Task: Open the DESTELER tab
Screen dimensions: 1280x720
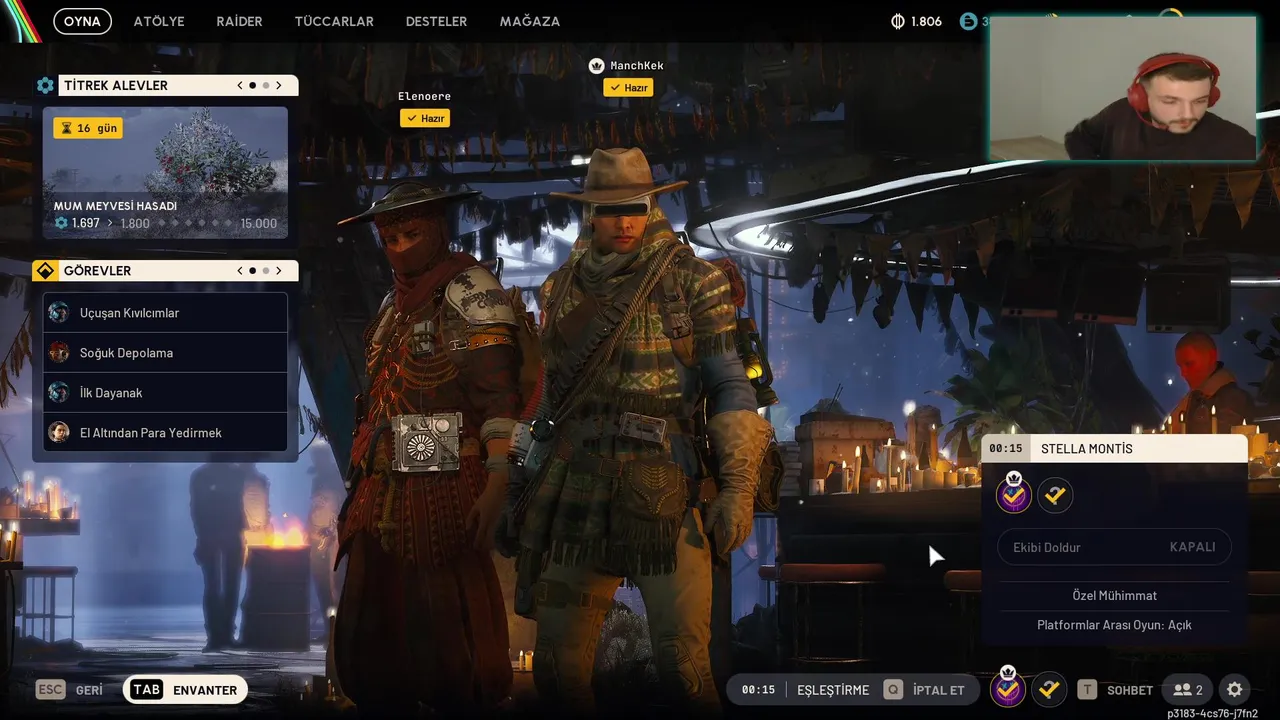Action: pyautogui.click(x=436, y=21)
